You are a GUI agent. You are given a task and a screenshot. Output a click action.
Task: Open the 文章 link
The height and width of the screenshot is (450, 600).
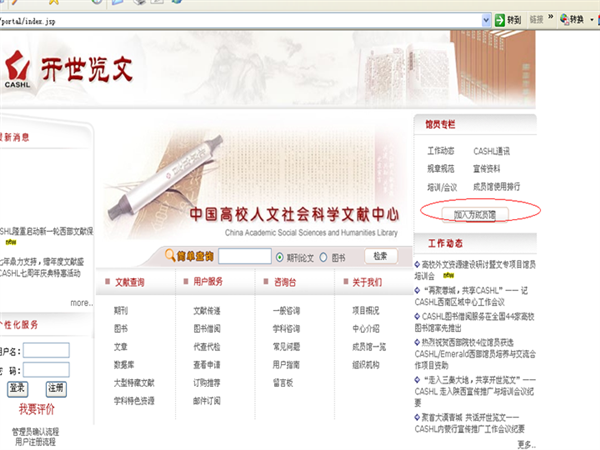[121, 347]
